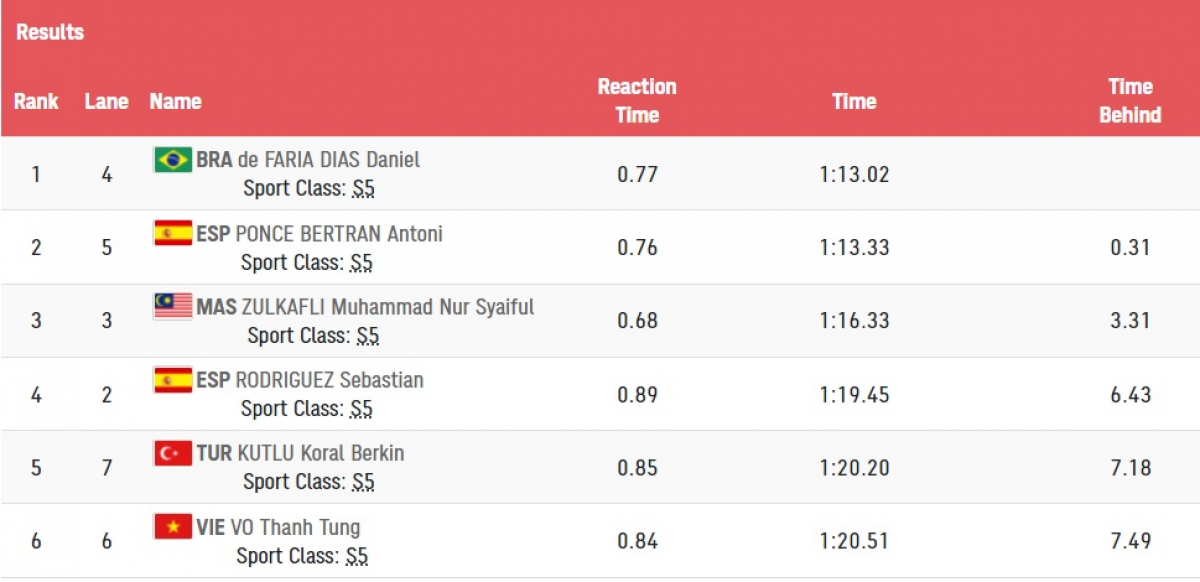Select KUTLU Koral Berkin name
1200x582 pixels.
pyautogui.click(x=321, y=453)
